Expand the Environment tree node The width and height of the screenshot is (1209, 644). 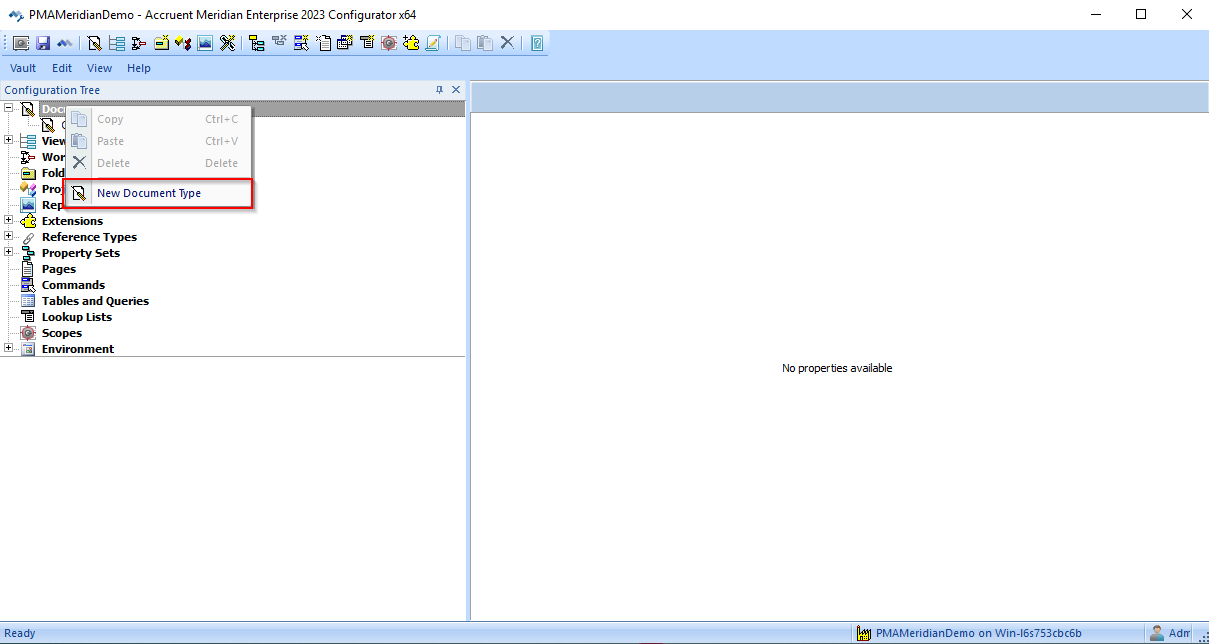coord(9,348)
